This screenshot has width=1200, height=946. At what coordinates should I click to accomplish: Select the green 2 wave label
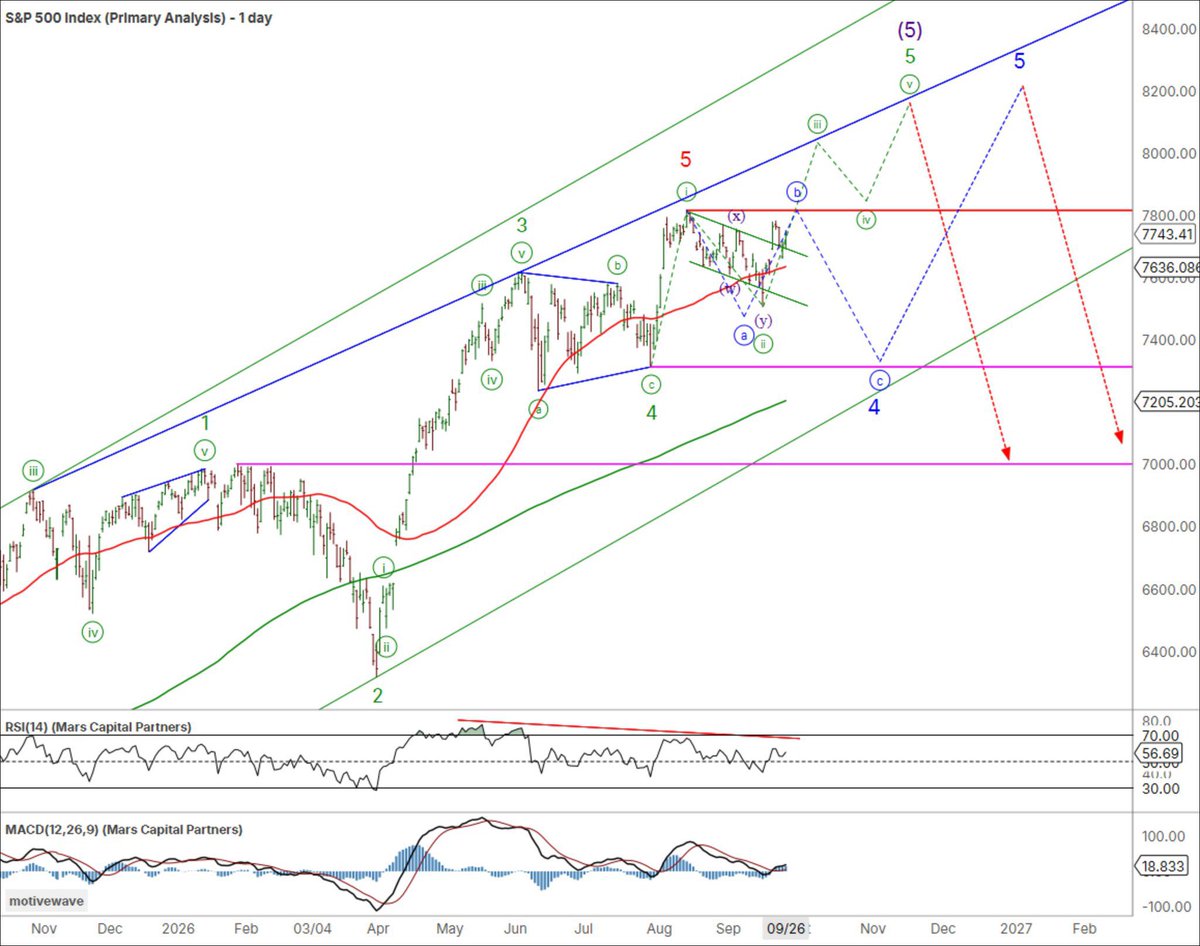pos(377,695)
